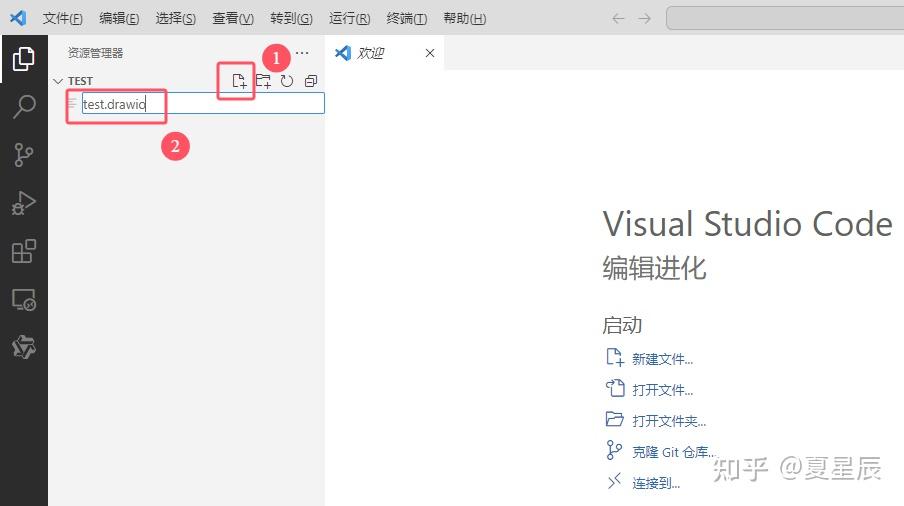The height and width of the screenshot is (506, 904).
Task: Open the 选择(S) menu
Action: (175, 18)
